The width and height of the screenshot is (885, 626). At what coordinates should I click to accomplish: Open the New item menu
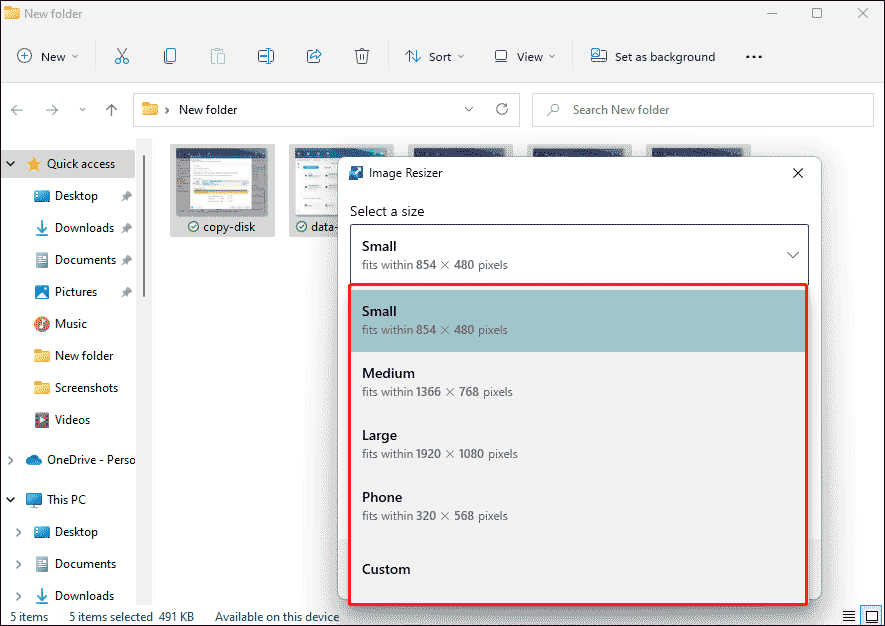coord(47,56)
